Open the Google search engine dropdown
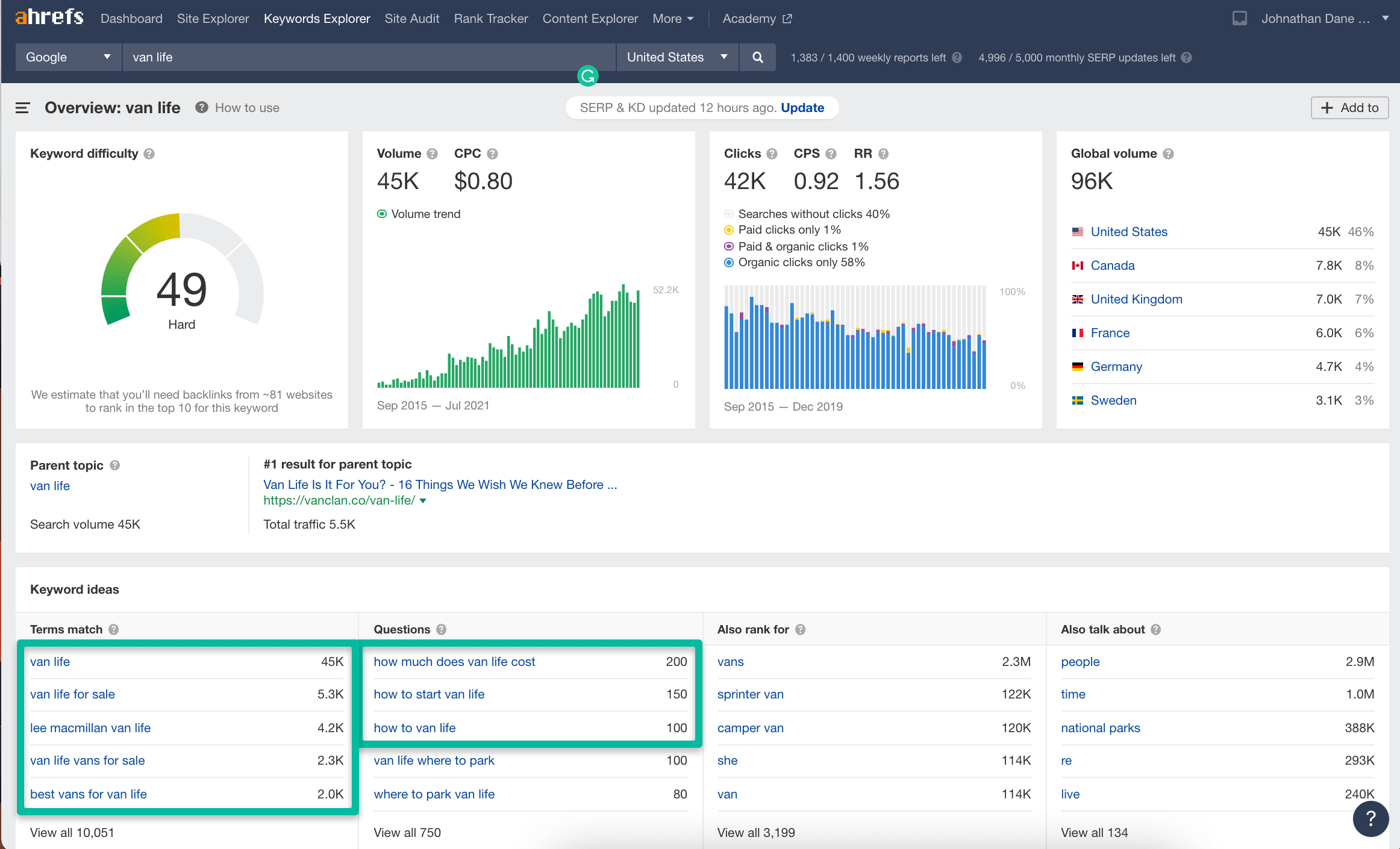This screenshot has width=1400, height=849. click(68, 57)
